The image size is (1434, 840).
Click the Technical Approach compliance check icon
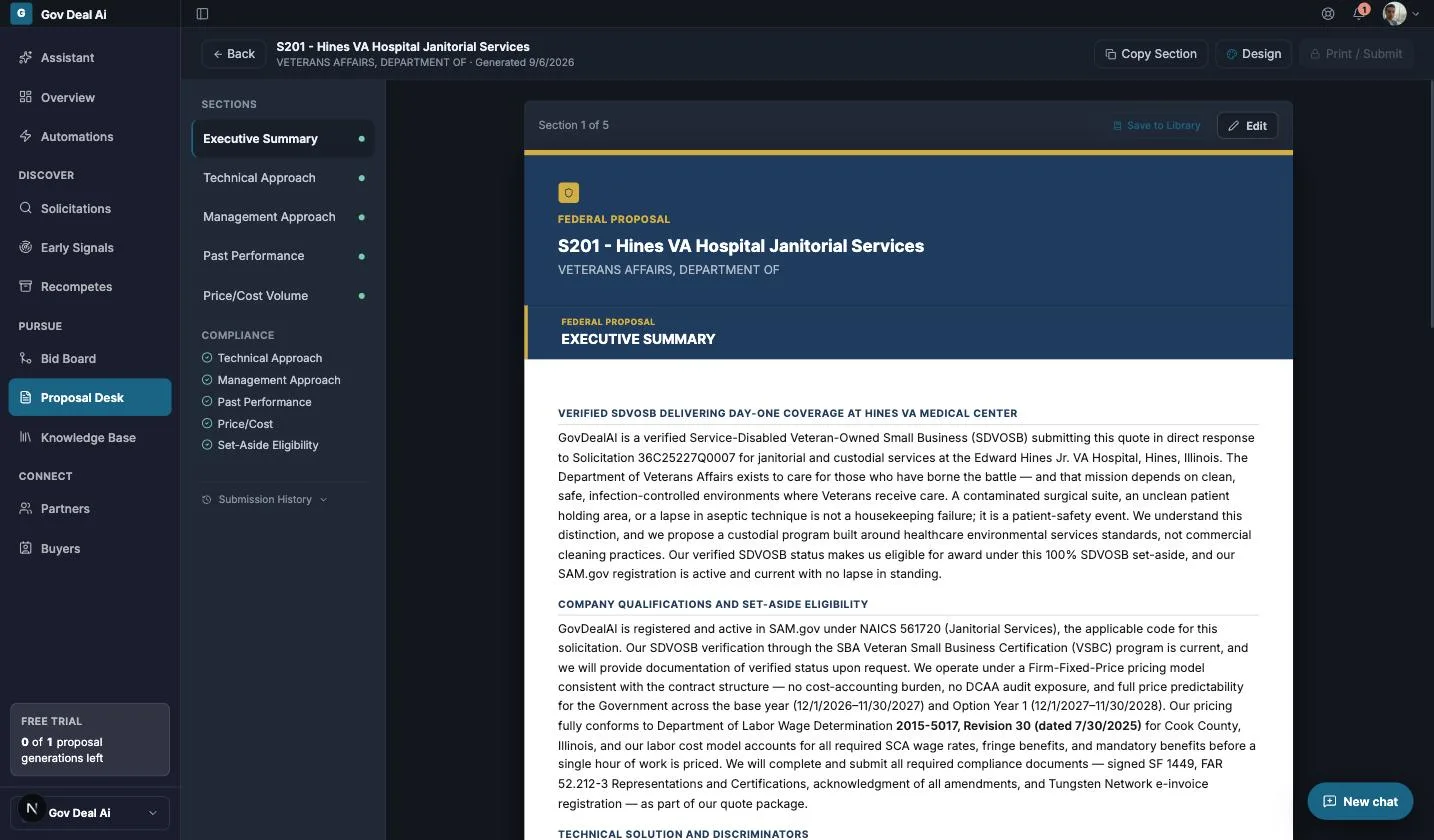[x=207, y=358]
